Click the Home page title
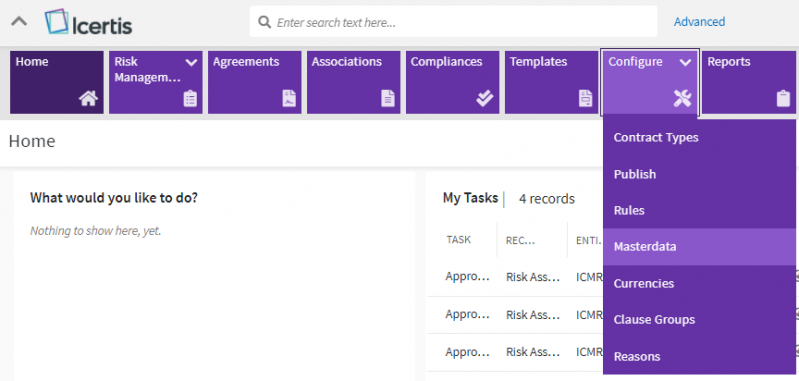Viewport: 799px width, 381px height. click(x=32, y=141)
